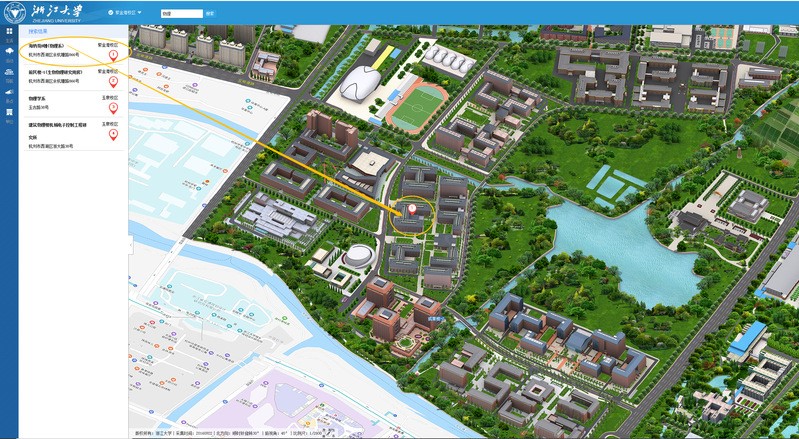Open the 紫金港校区 campus dropdown
The height and width of the screenshot is (439, 799).
pos(128,13)
